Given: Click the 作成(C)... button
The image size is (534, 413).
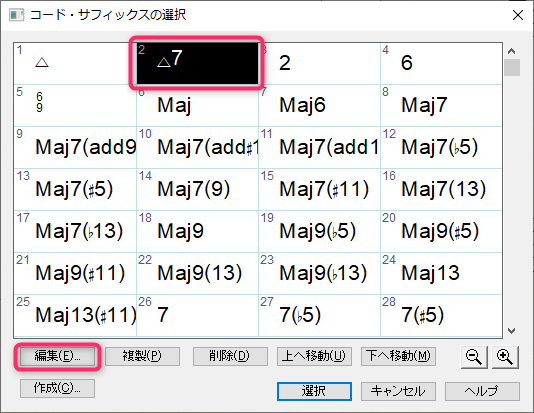Looking at the screenshot, I should pyautogui.click(x=57, y=388).
